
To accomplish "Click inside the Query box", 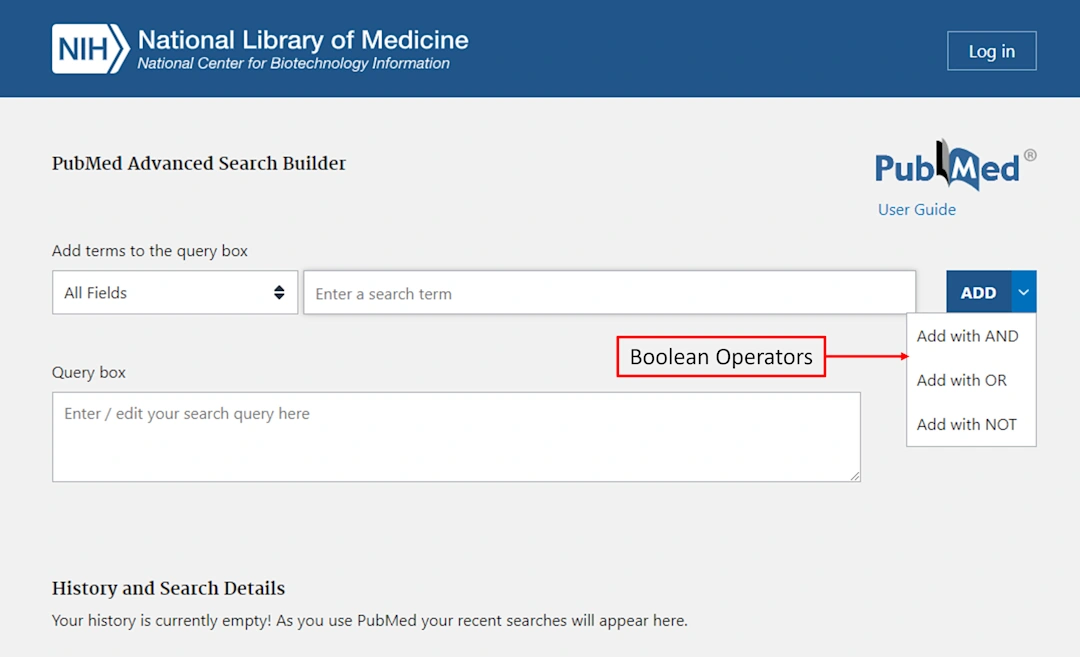I will point(456,437).
